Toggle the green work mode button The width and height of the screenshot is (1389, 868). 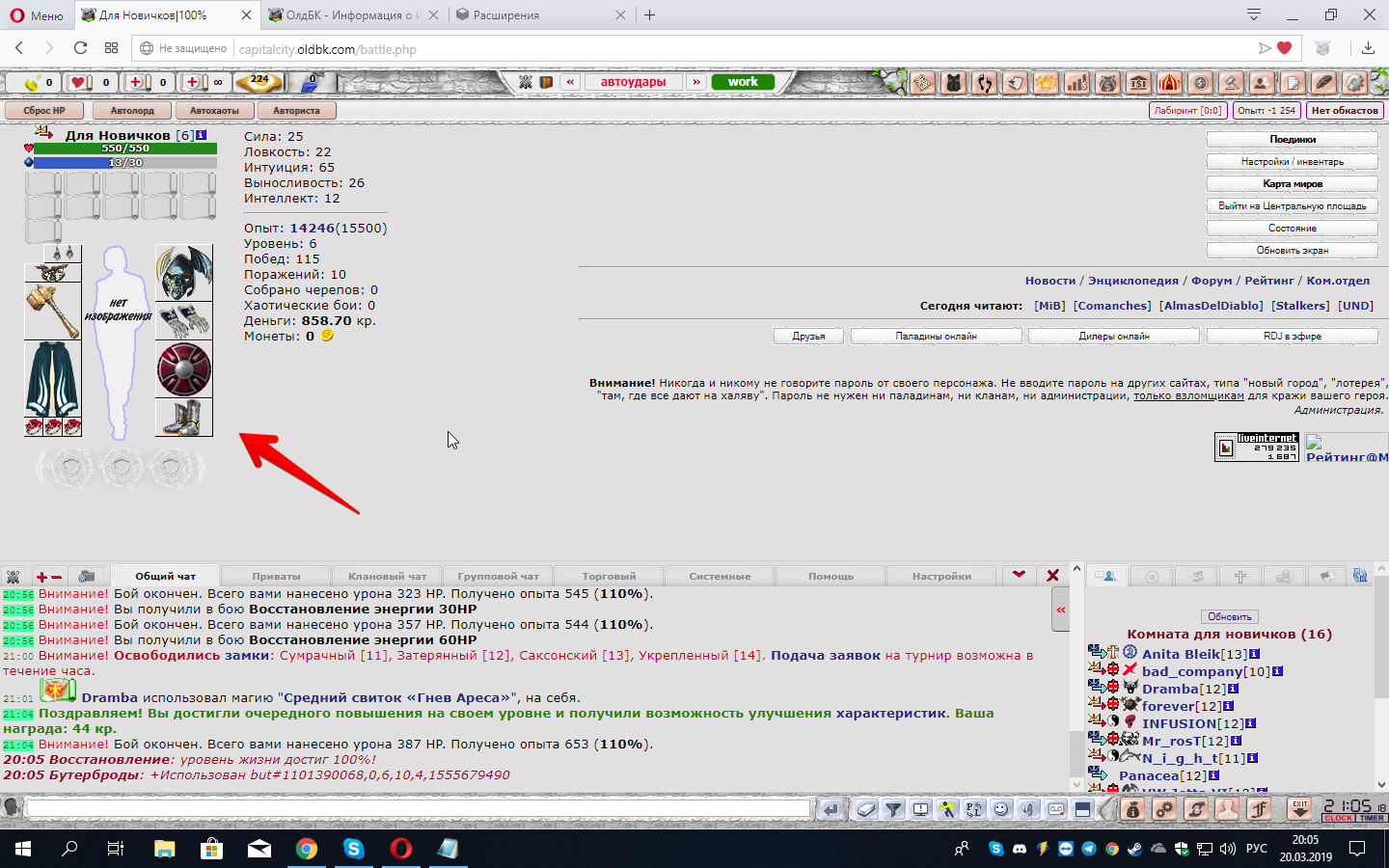tap(743, 82)
